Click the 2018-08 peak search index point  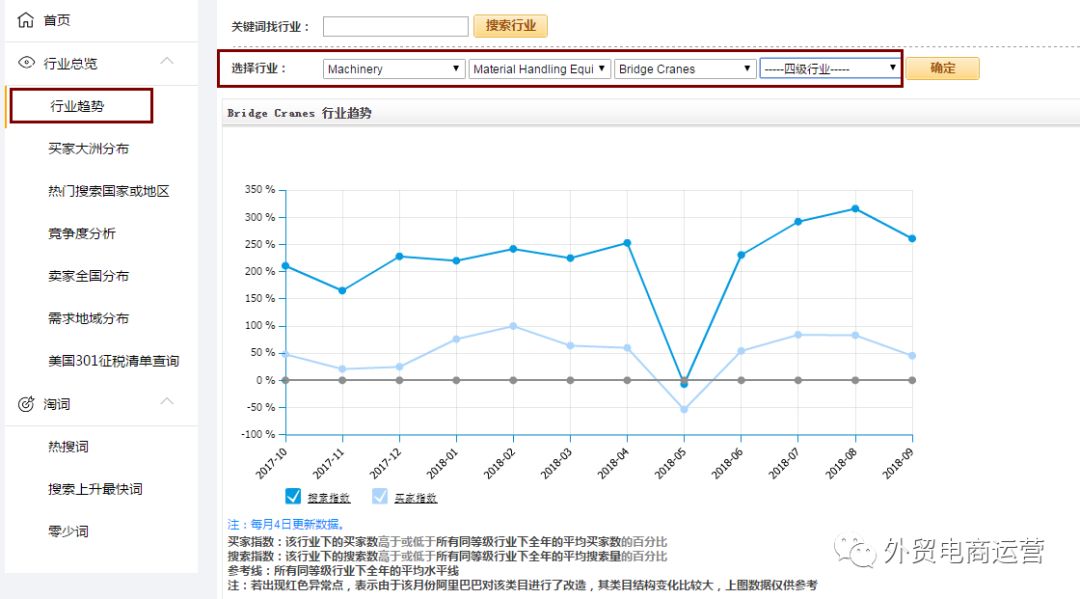click(855, 209)
